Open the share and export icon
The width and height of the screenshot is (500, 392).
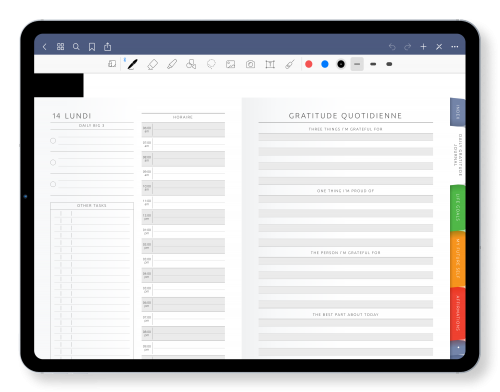coord(107,47)
